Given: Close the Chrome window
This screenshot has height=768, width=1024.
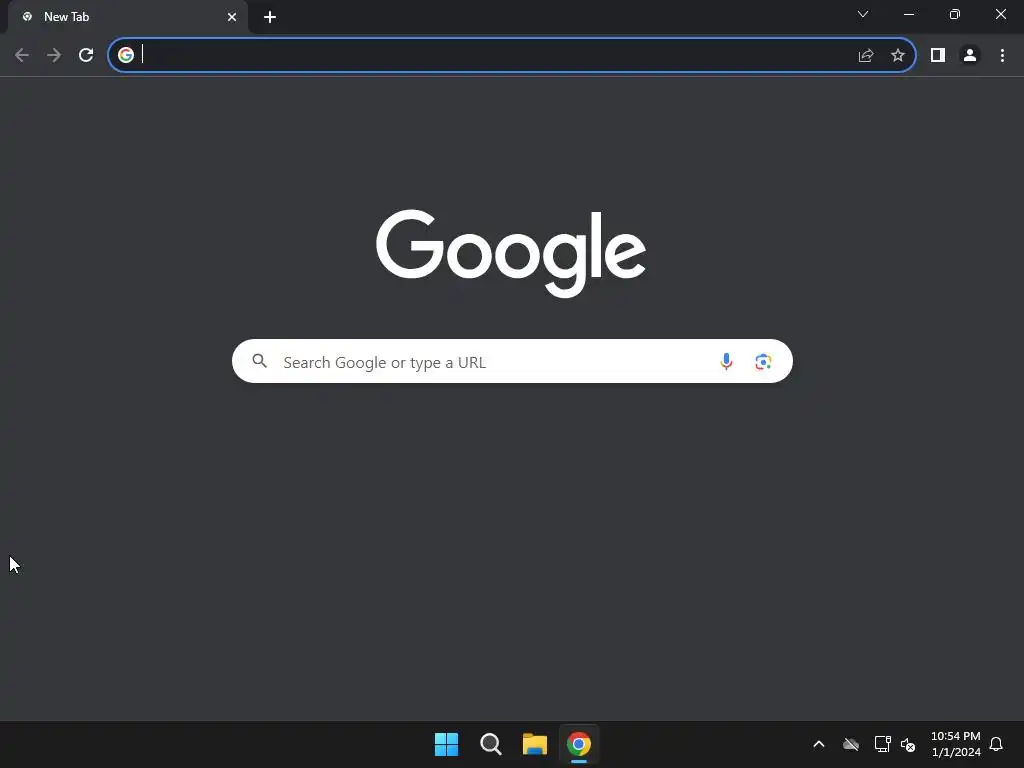Looking at the screenshot, I should (1000, 14).
